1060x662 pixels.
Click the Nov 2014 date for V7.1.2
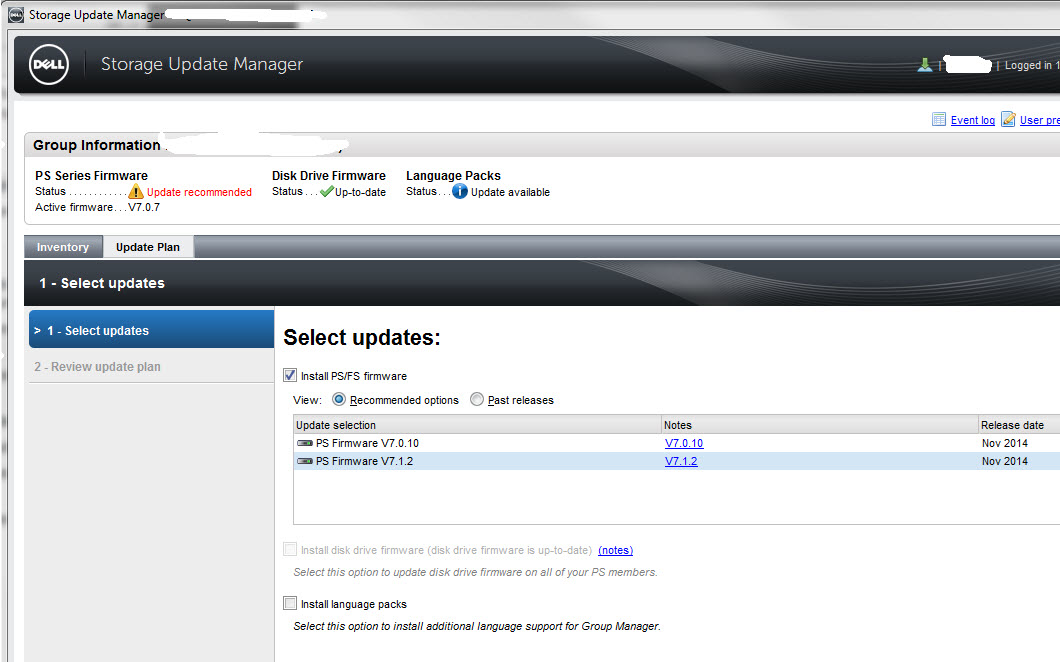[1005, 461]
